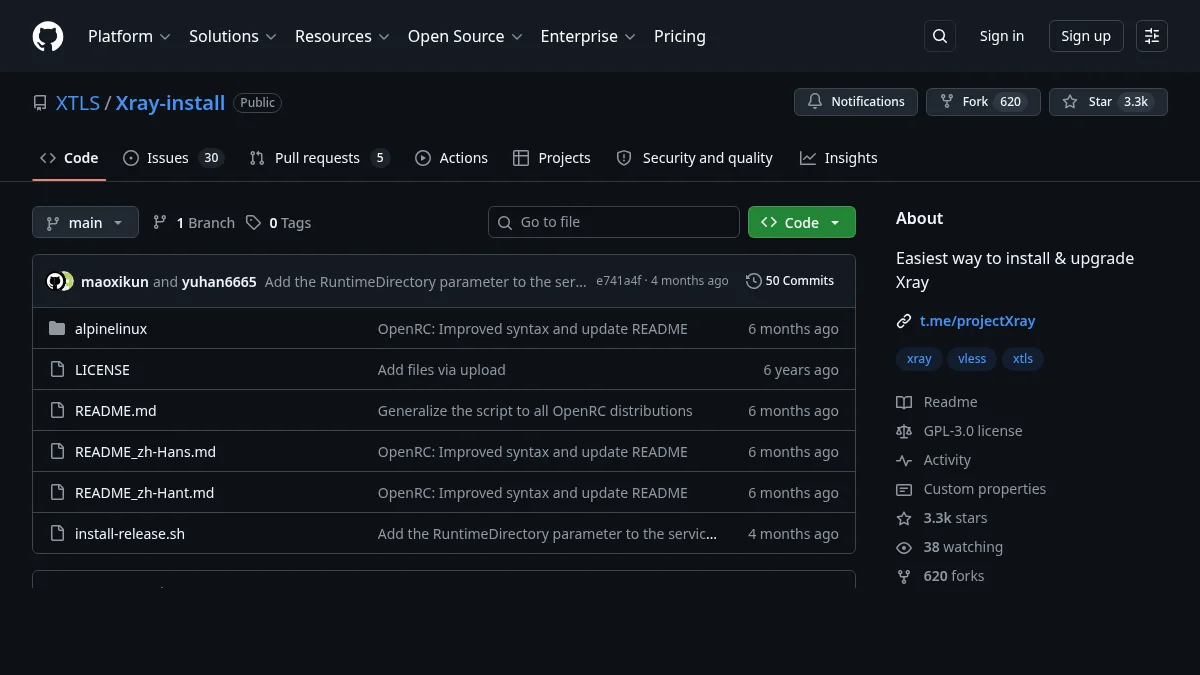The image size is (1200, 675).
Task: Switch to the Projects tab
Action: pyautogui.click(x=552, y=158)
